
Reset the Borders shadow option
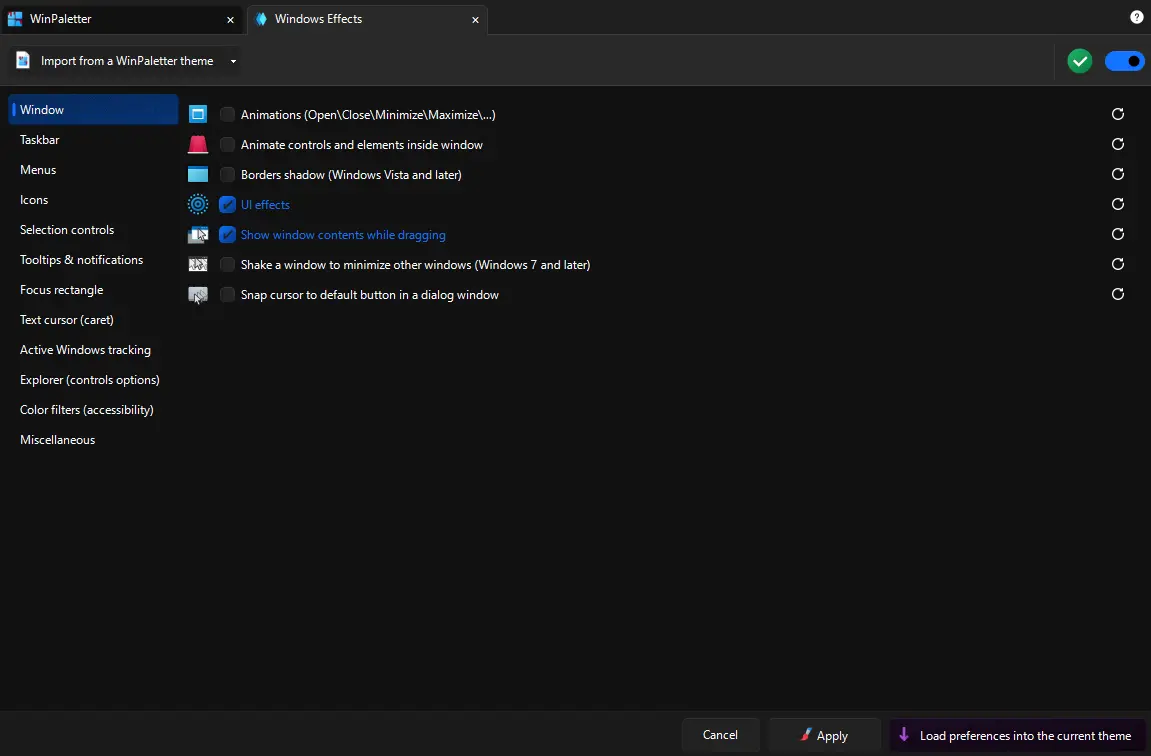(x=1117, y=174)
